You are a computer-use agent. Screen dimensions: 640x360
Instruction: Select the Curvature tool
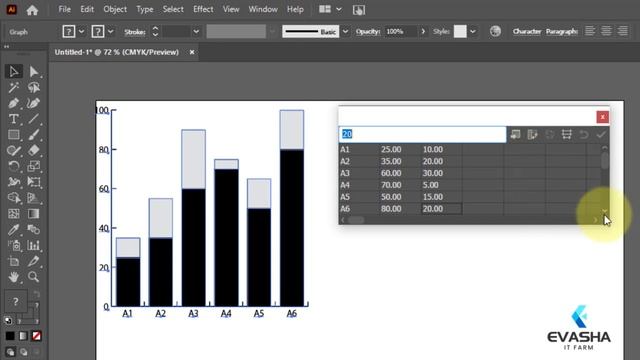[x=33, y=103]
